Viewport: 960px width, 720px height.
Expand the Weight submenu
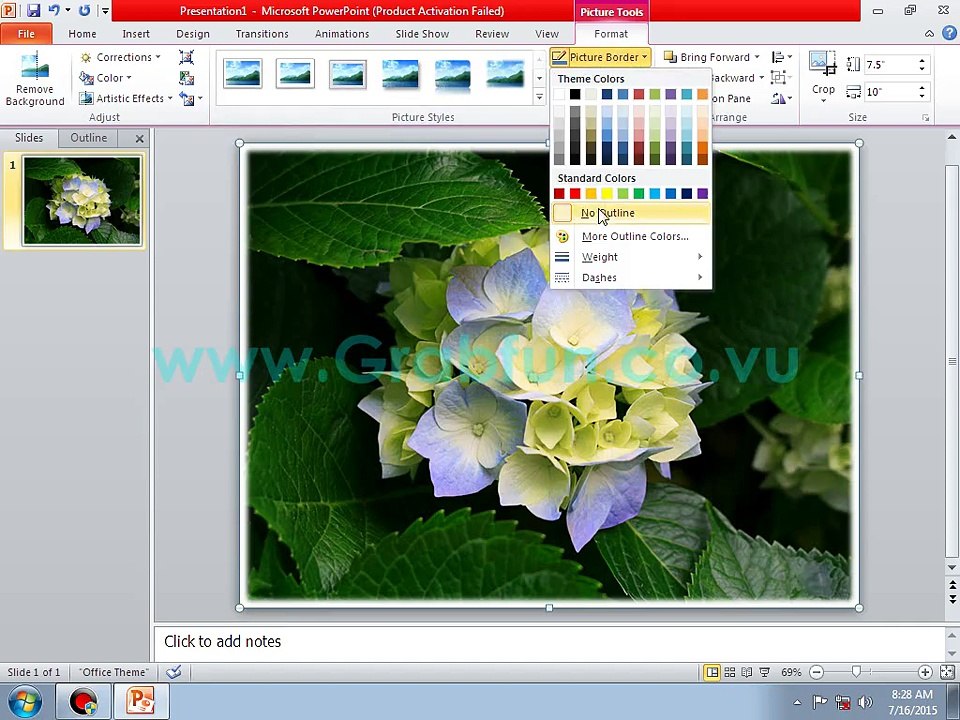tap(631, 257)
